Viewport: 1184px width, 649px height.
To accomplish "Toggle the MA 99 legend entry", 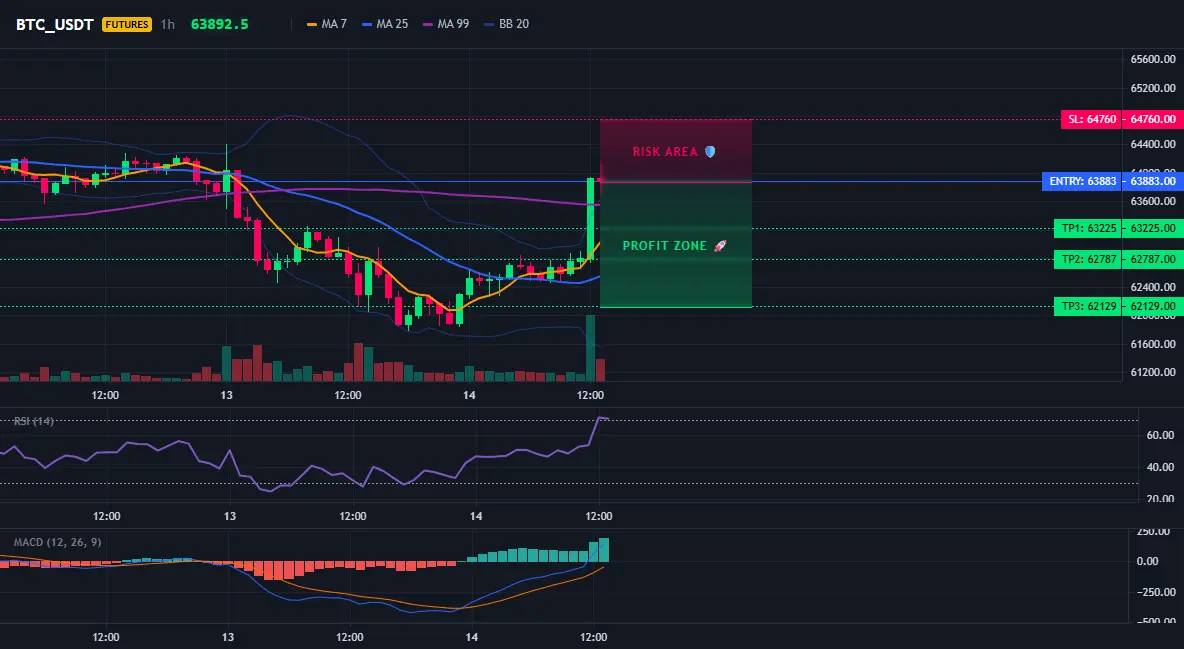I will point(446,24).
